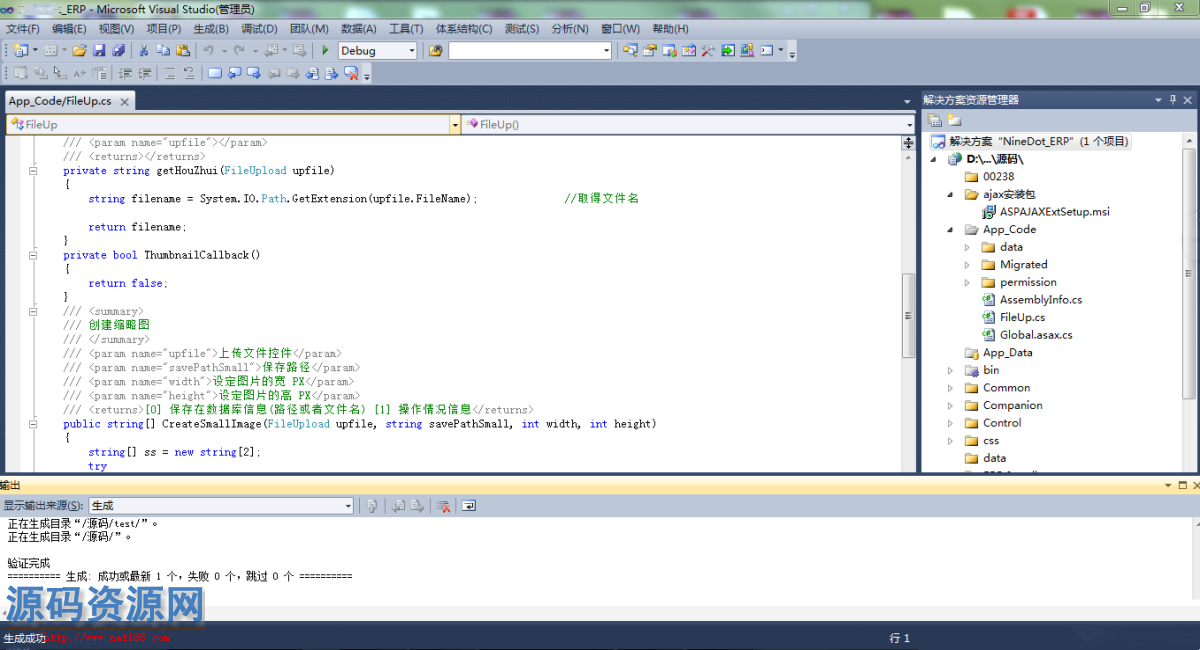
Task: Collapse the App_Code folder node
Action: pos(951,230)
